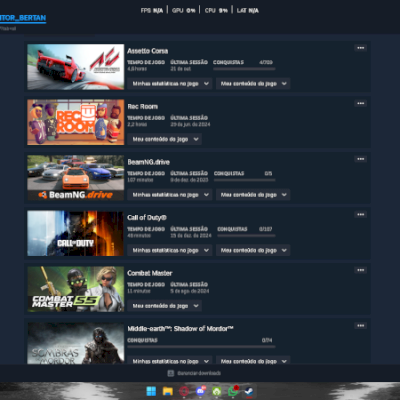This screenshot has height=400, width=400.
Task: Click the CPU usage overlay readout
Action: tap(216, 11)
